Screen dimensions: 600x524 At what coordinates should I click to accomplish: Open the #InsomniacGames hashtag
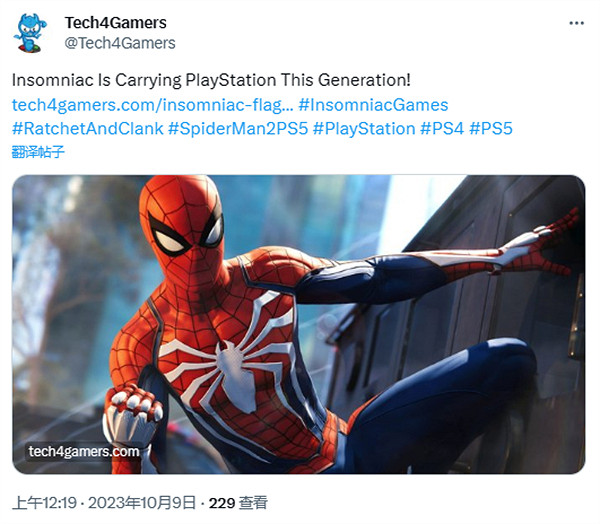(x=373, y=105)
